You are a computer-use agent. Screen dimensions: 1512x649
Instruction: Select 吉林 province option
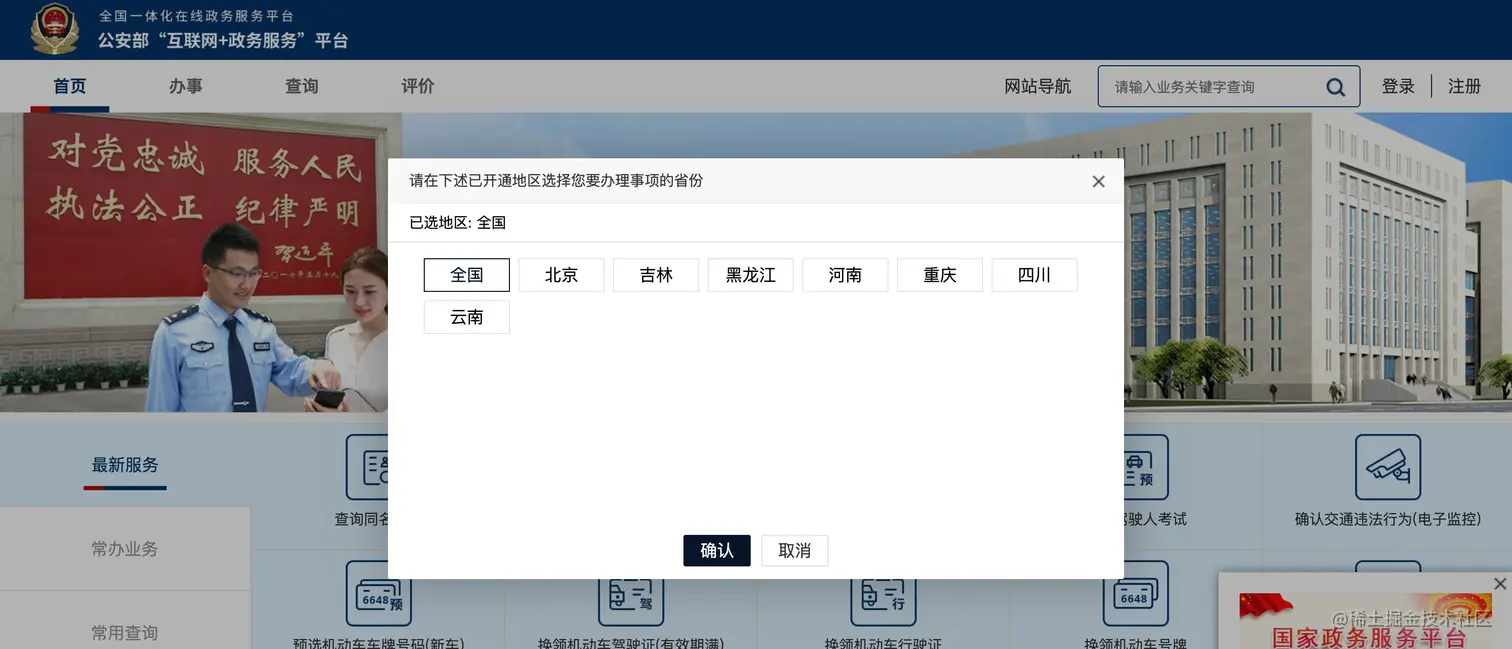click(656, 275)
